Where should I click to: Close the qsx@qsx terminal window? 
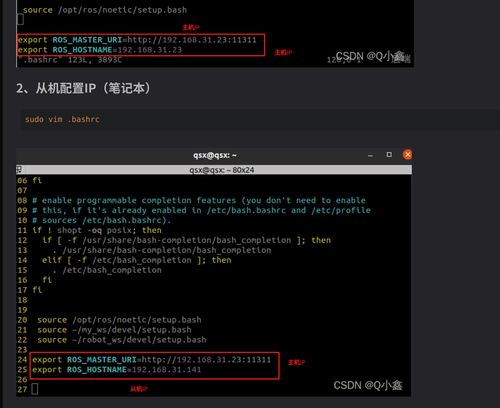407,155
